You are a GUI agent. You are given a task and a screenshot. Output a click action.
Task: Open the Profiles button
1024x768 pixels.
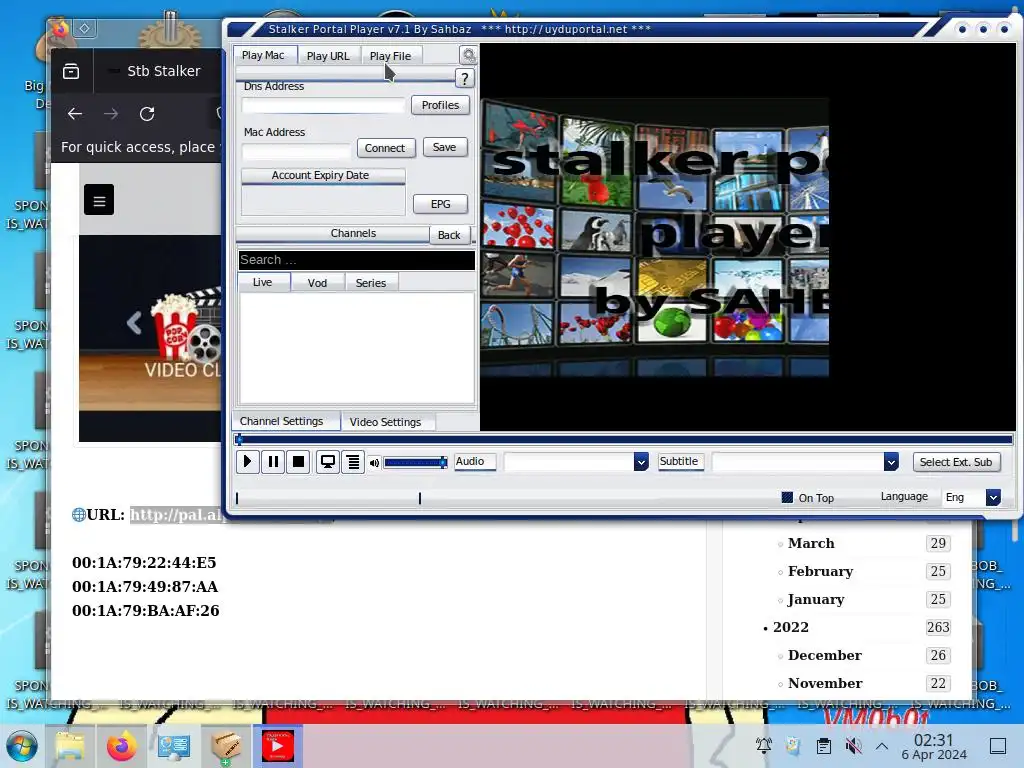tap(440, 105)
